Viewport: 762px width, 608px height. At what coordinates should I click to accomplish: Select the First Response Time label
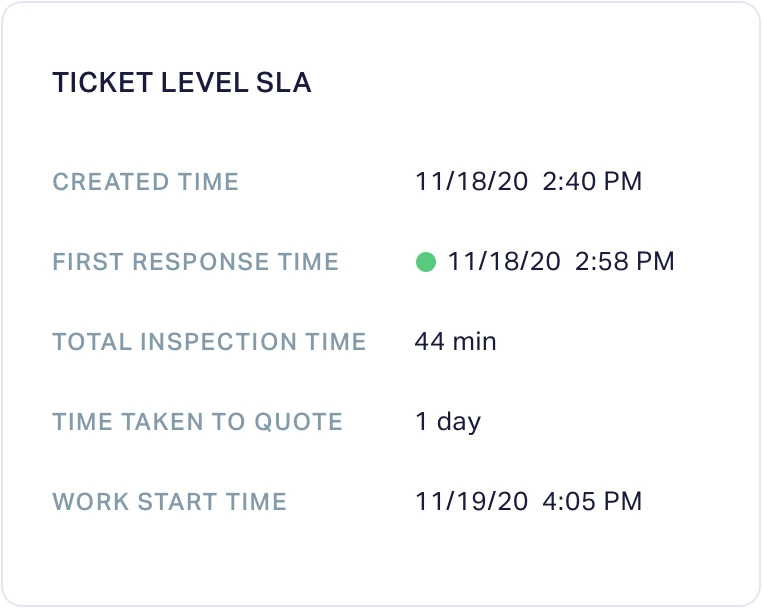tap(196, 262)
